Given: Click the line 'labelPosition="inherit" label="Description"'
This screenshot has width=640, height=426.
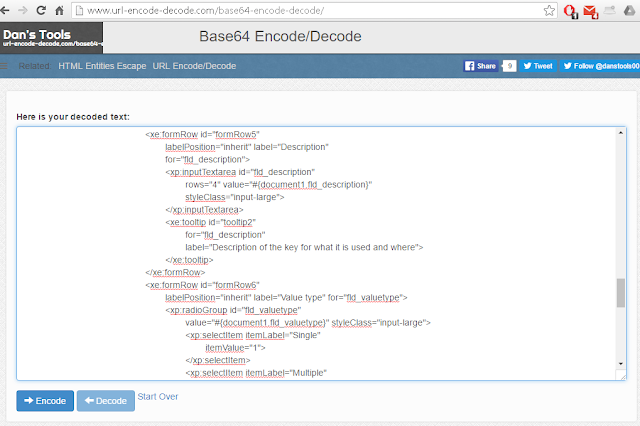Looking at the screenshot, I should coord(247,147).
